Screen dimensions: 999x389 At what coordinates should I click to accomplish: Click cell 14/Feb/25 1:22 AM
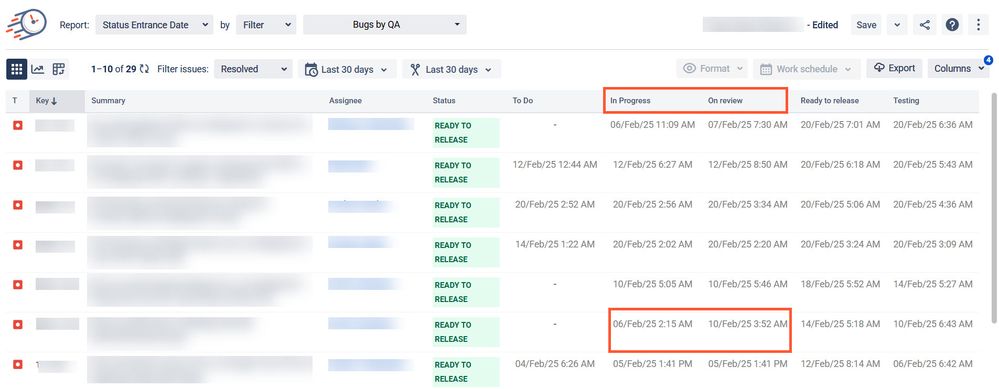coord(555,244)
